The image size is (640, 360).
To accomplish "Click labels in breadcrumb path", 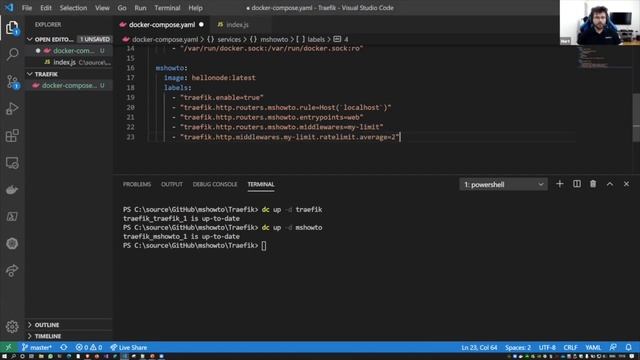I will pyautogui.click(x=316, y=40).
